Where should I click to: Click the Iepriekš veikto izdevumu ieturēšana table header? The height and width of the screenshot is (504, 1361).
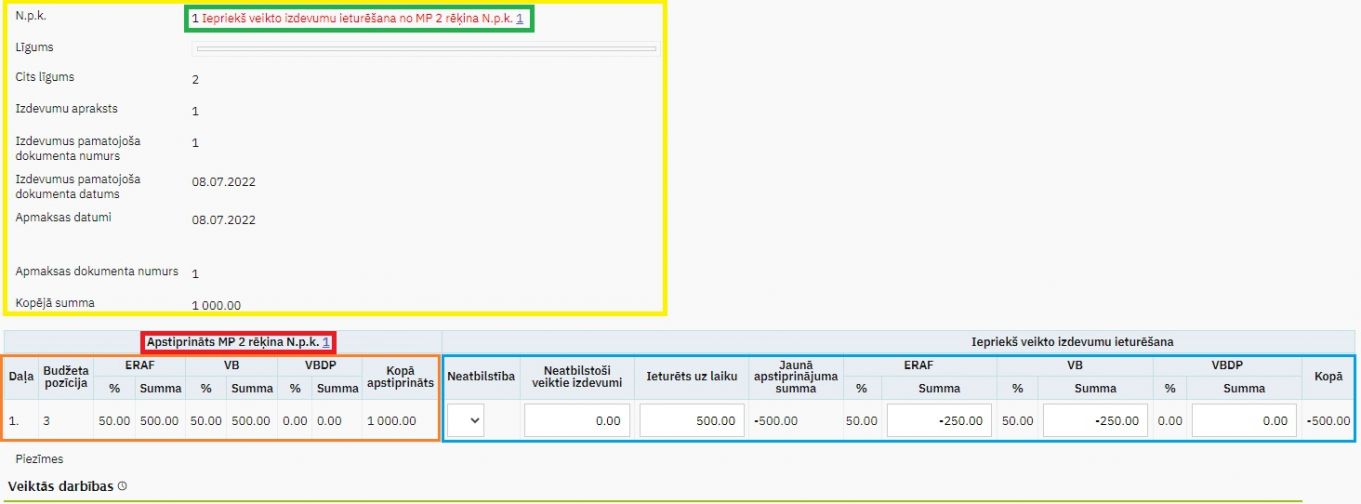1072,342
